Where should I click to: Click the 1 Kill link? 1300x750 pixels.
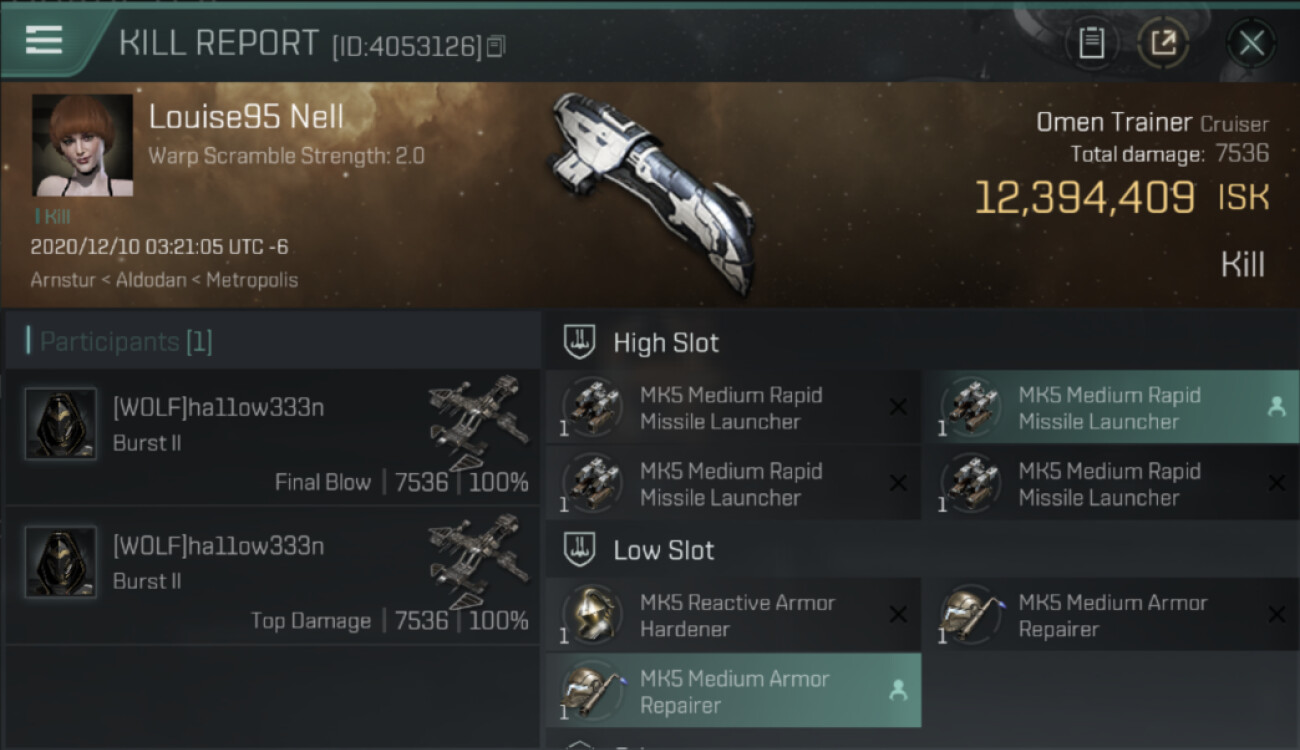pyautogui.click(x=52, y=216)
